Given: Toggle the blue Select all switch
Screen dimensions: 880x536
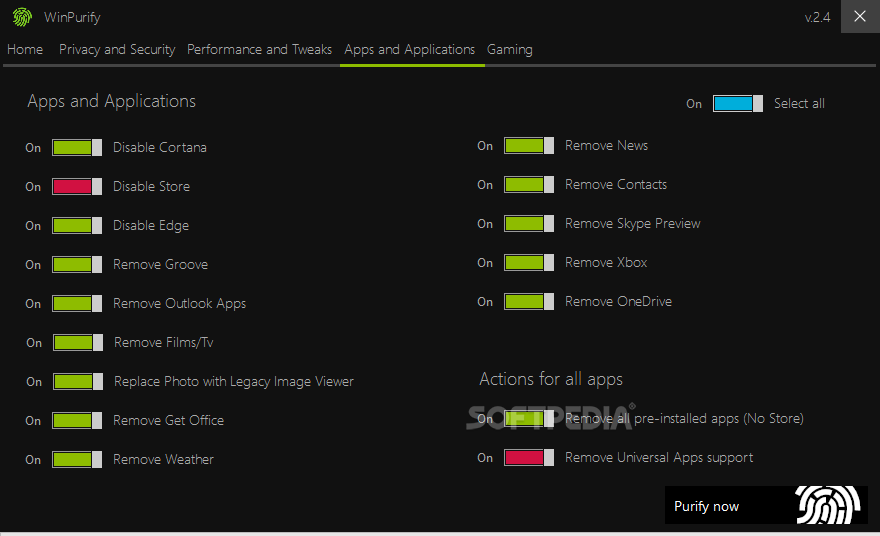Looking at the screenshot, I should pyautogui.click(x=737, y=103).
